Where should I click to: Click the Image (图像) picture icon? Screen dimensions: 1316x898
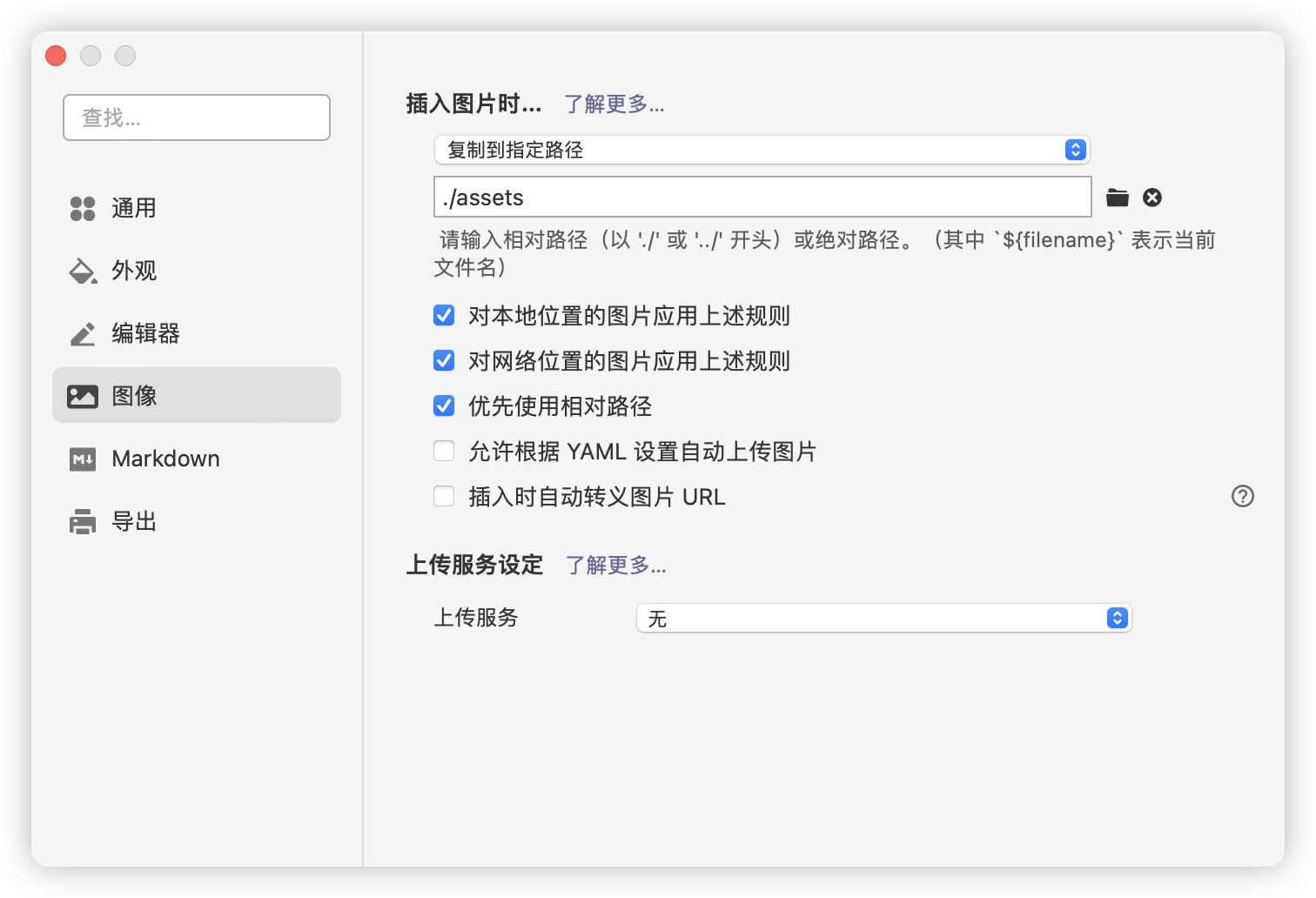(83, 397)
